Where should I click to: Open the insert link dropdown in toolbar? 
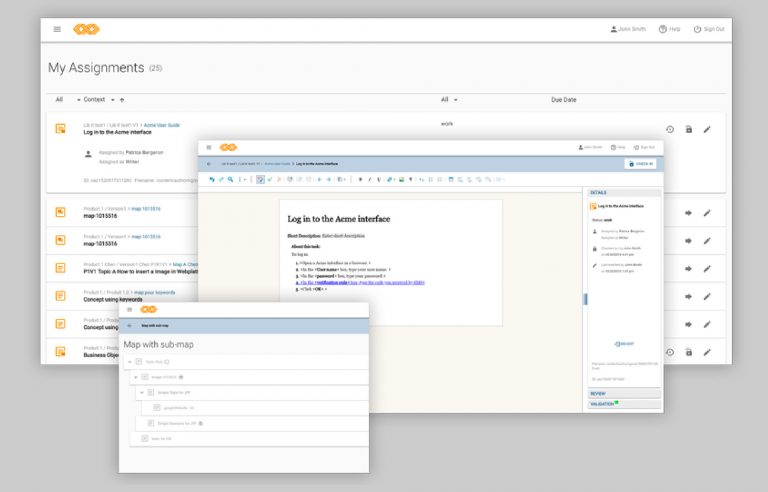[390, 180]
